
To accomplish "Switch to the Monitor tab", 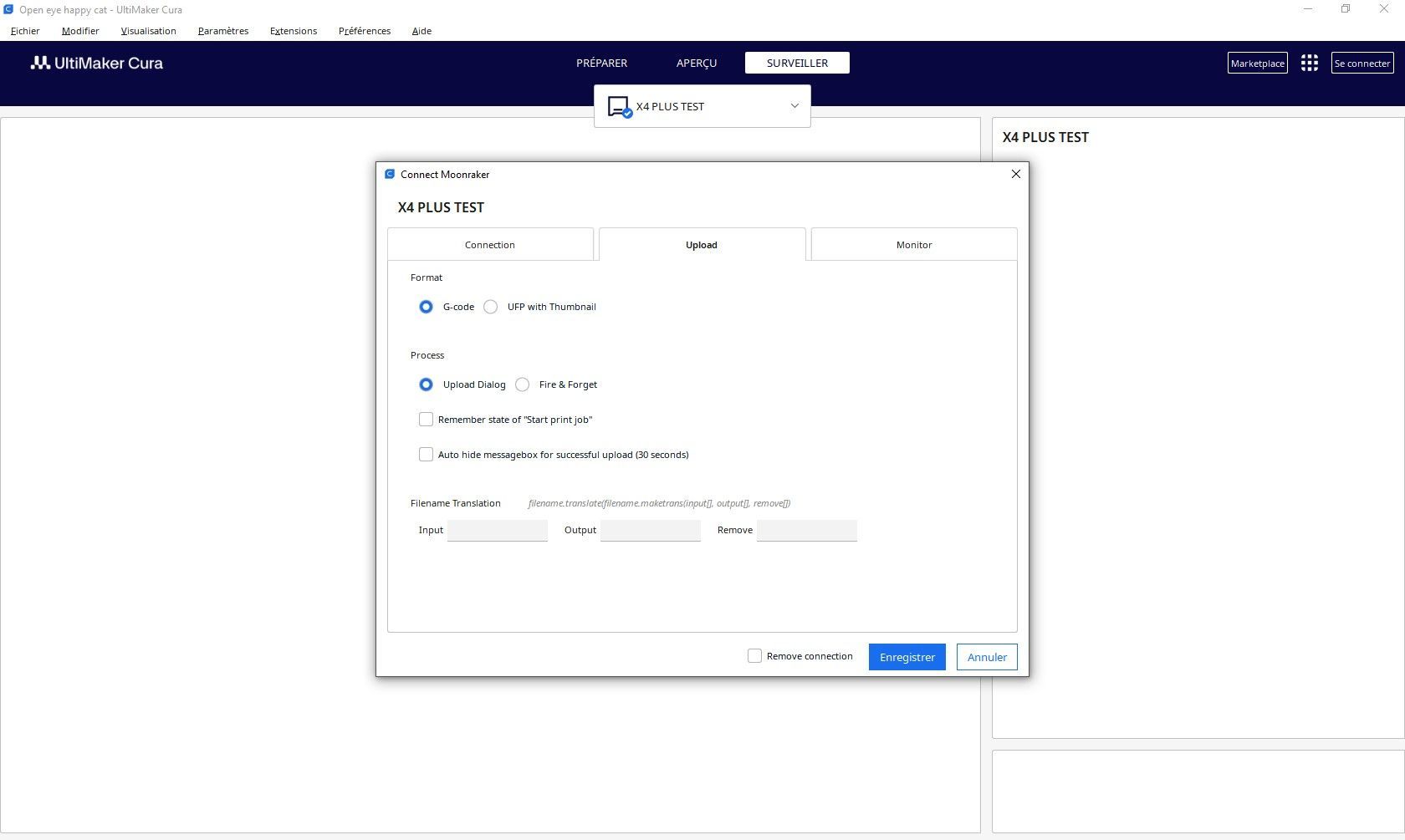I will tap(914, 244).
